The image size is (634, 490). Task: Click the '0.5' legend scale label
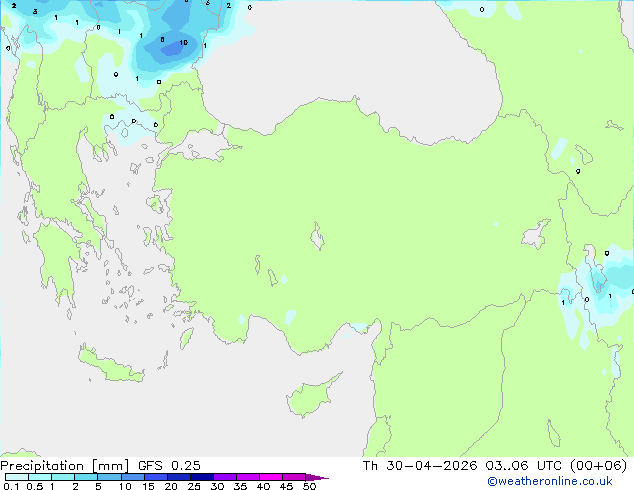[34, 486]
